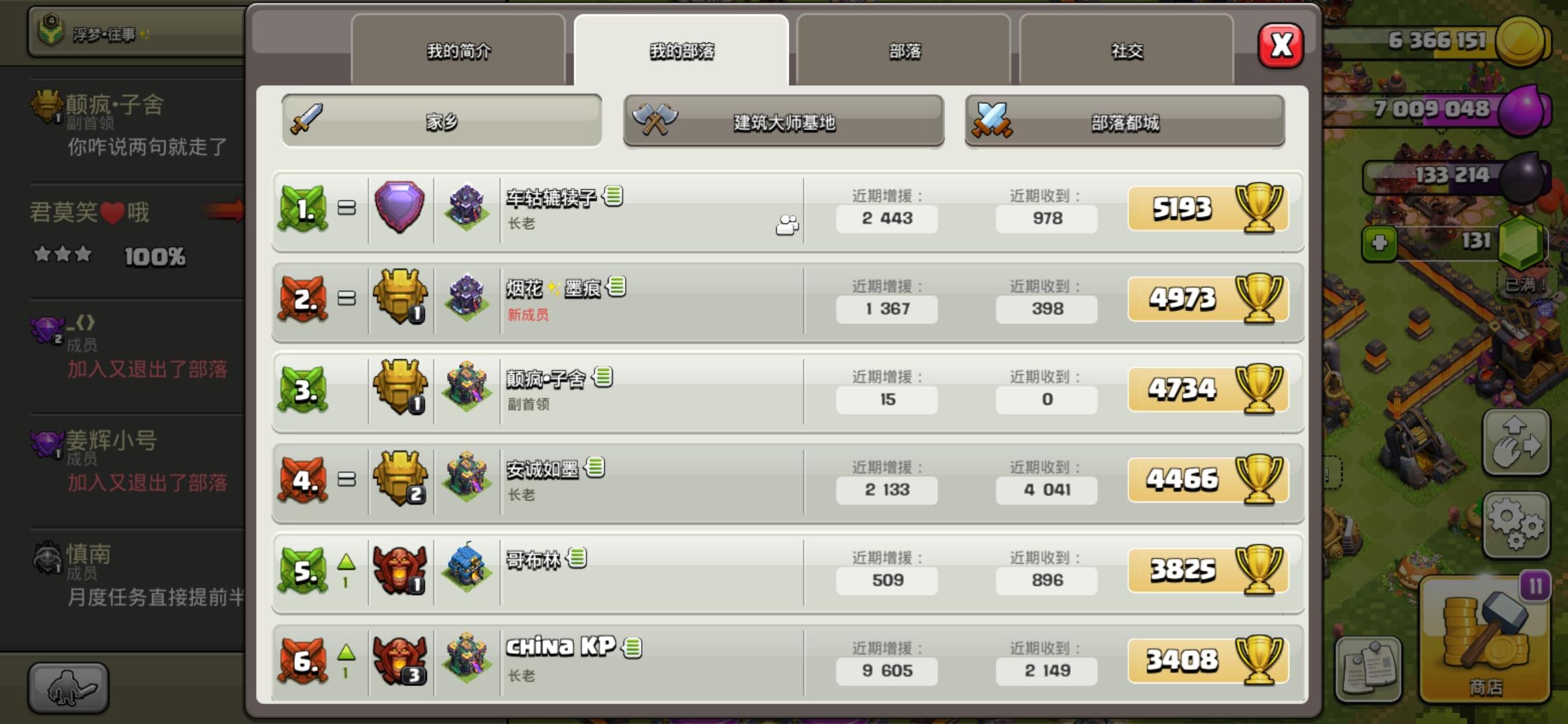This screenshot has height=724, width=1568.
Task: Expand member row for 安诚如墨
Action: click(787, 481)
